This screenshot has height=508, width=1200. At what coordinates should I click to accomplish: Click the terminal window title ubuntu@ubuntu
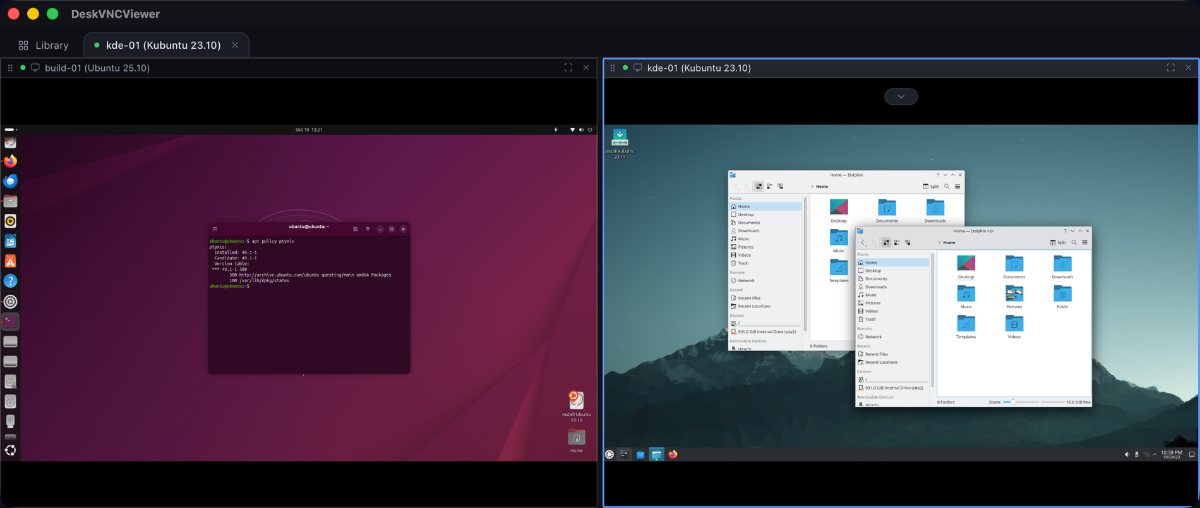(x=308, y=227)
